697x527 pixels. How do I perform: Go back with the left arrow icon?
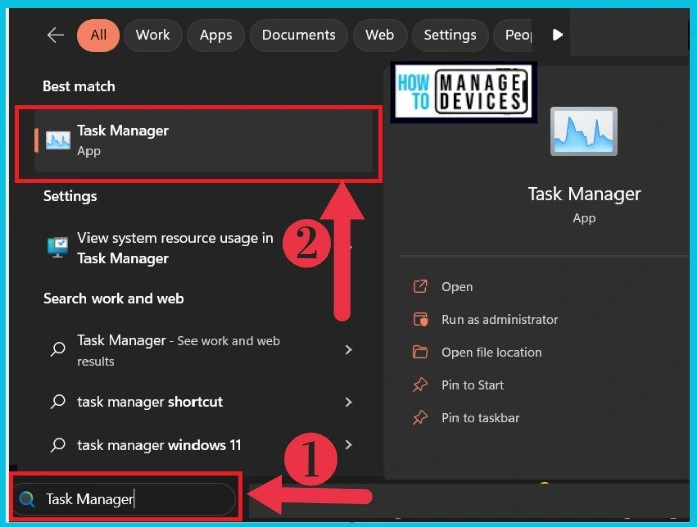56,35
